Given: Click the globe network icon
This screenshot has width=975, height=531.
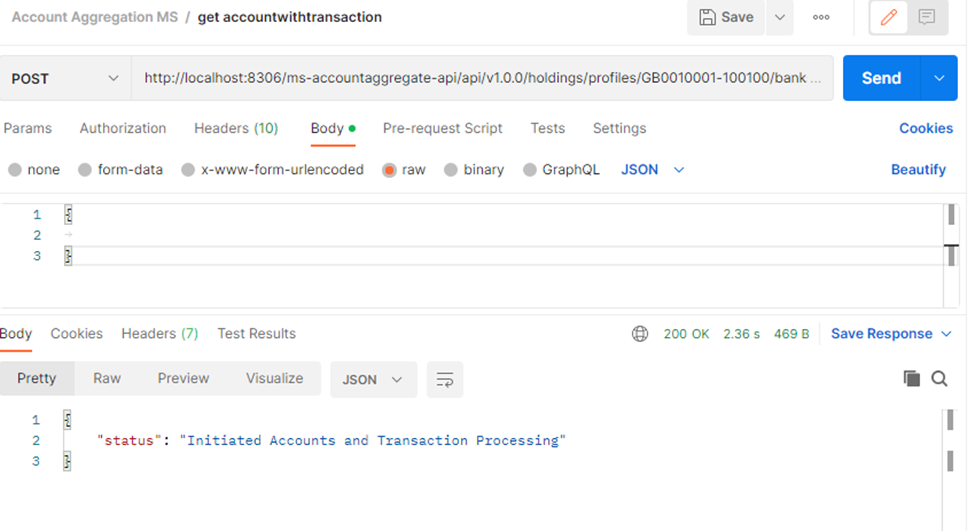Looking at the screenshot, I should [x=640, y=334].
